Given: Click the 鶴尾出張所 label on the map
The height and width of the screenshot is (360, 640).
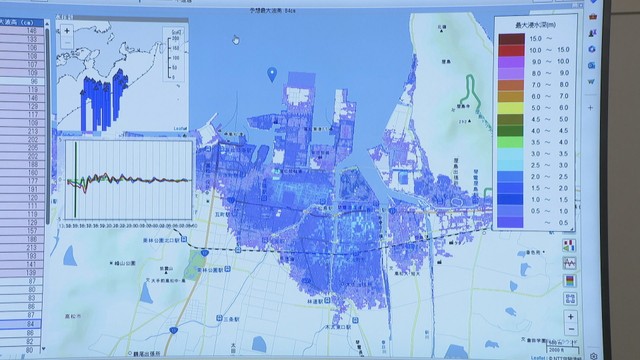Looking at the screenshot, I should coord(147,353).
